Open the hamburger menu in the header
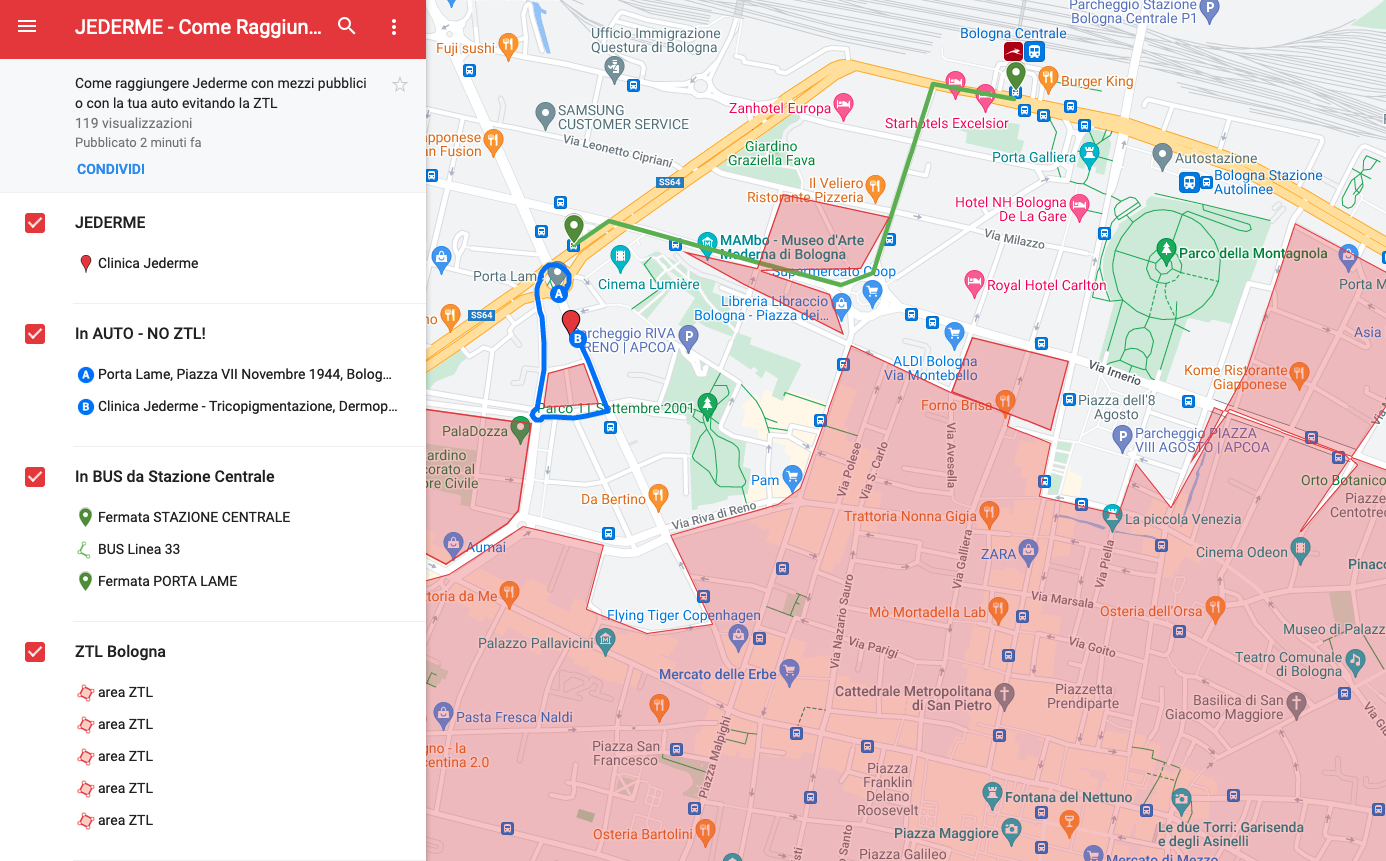 (27, 27)
